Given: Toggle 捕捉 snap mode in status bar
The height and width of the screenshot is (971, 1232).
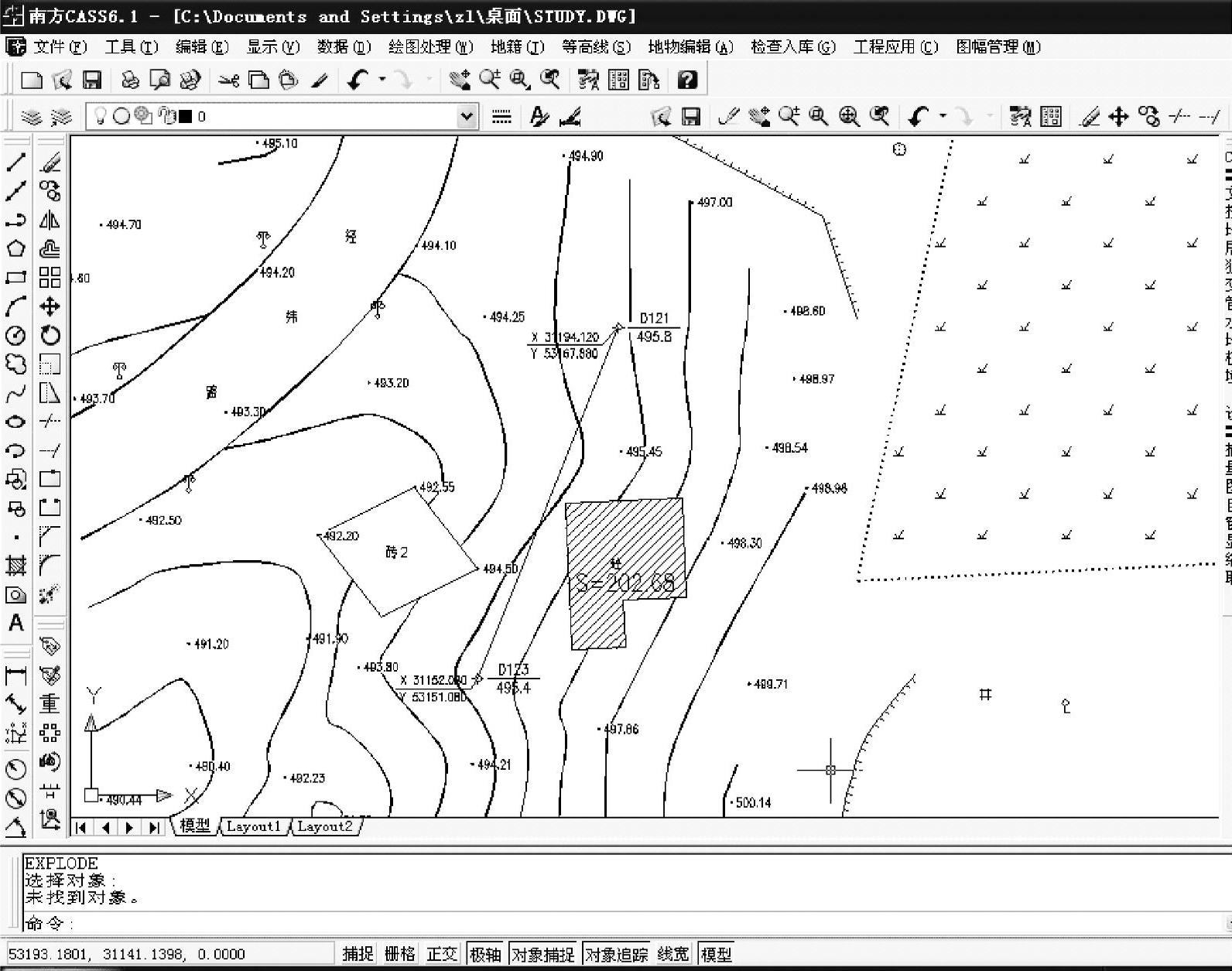Looking at the screenshot, I should pos(358,954).
